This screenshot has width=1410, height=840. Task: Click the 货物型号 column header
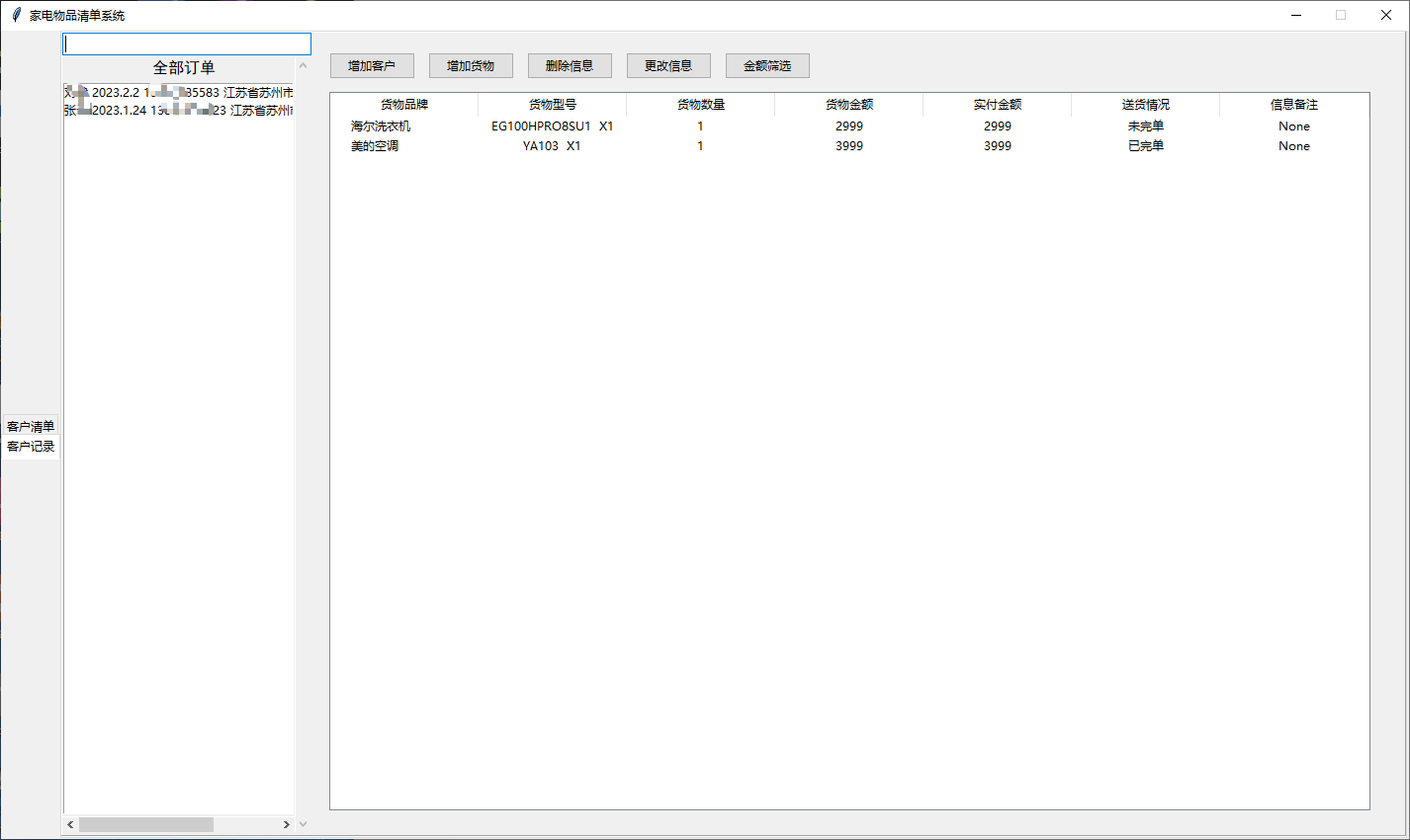[553, 105]
